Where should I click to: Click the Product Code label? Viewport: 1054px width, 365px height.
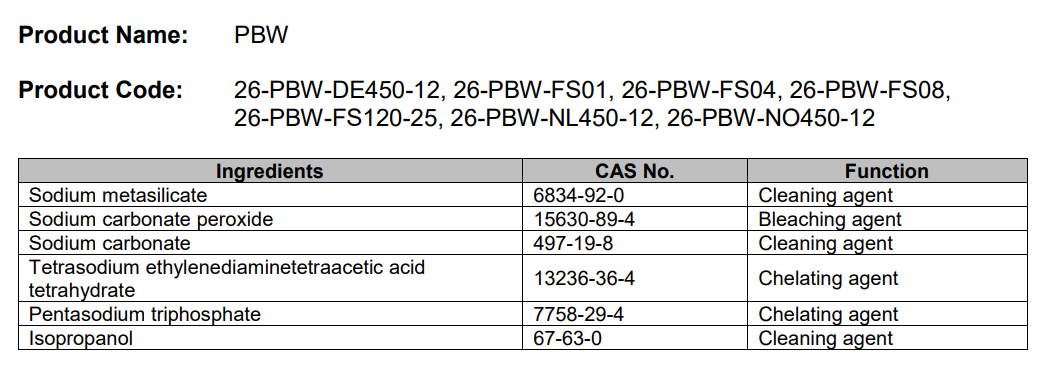101,89
